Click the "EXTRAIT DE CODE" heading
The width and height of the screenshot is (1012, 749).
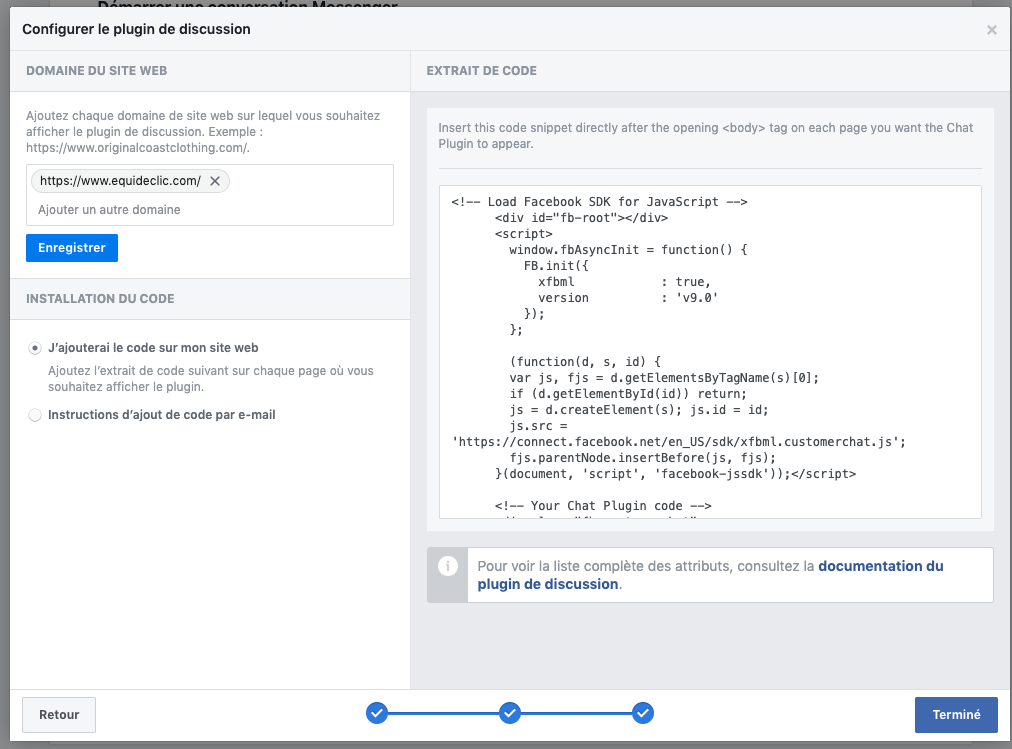click(x=481, y=71)
